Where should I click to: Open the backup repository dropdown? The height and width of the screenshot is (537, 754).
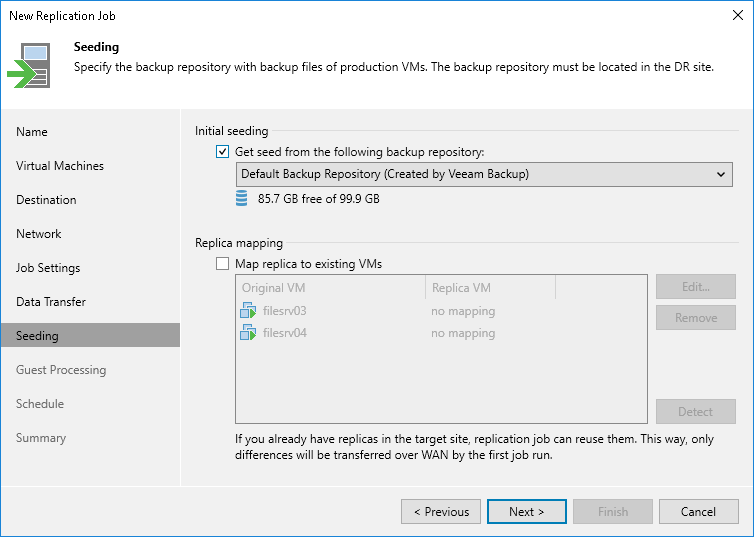[x=722, y=174]
